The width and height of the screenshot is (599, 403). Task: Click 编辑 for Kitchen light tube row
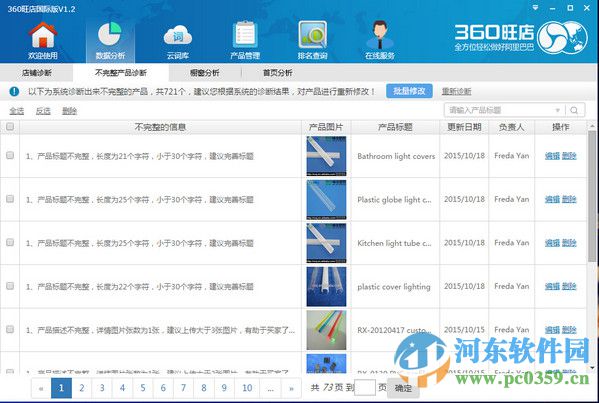point(552,243)
